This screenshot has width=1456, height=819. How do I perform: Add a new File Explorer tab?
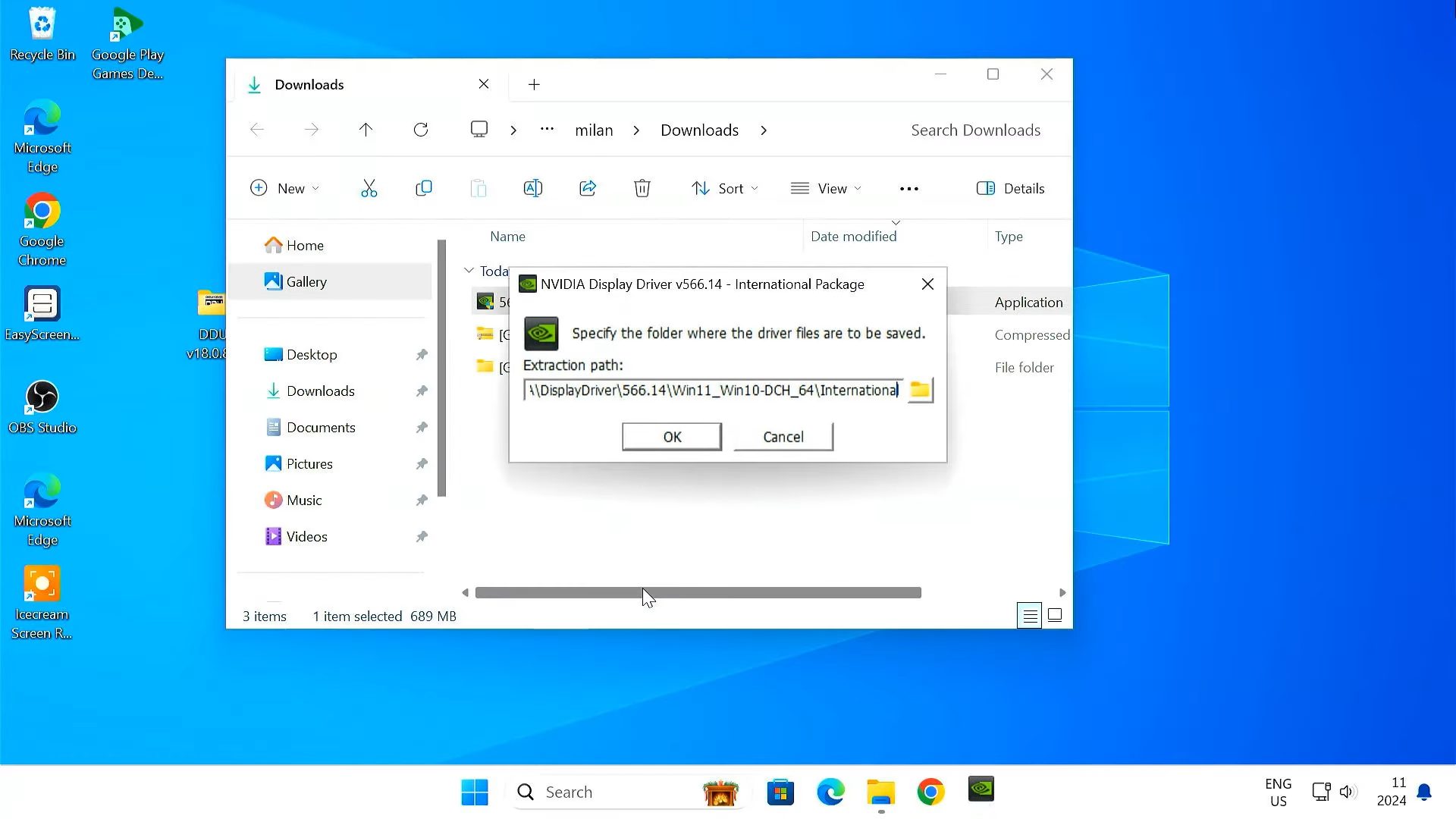pyautogui.click(x=534, y=84)
